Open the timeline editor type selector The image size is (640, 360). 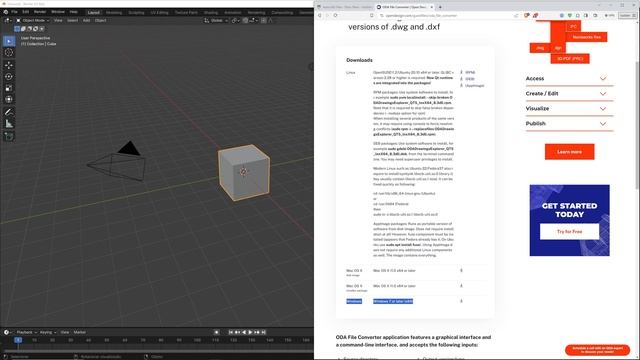pos(8,332)
